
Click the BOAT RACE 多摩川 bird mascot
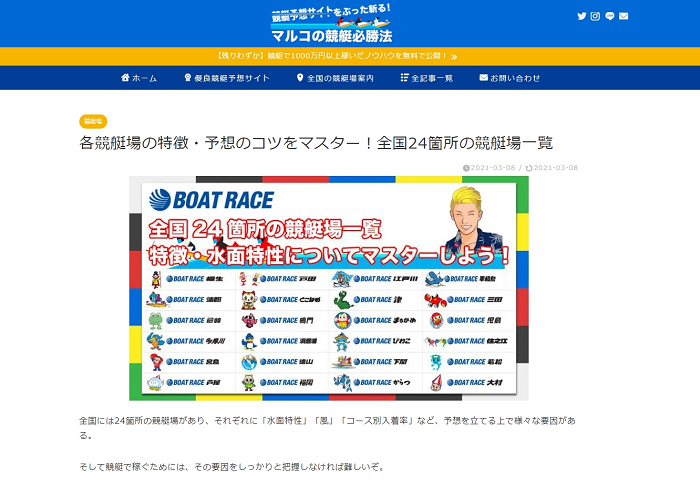(x=155, y=341)
